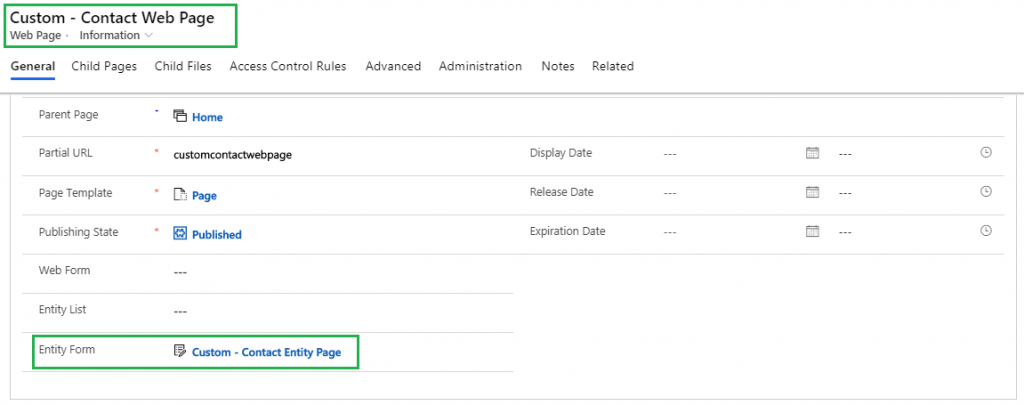Click the publishing state icon beside Published
Viewport: 1024px width, 405px height.
[180, 234]
